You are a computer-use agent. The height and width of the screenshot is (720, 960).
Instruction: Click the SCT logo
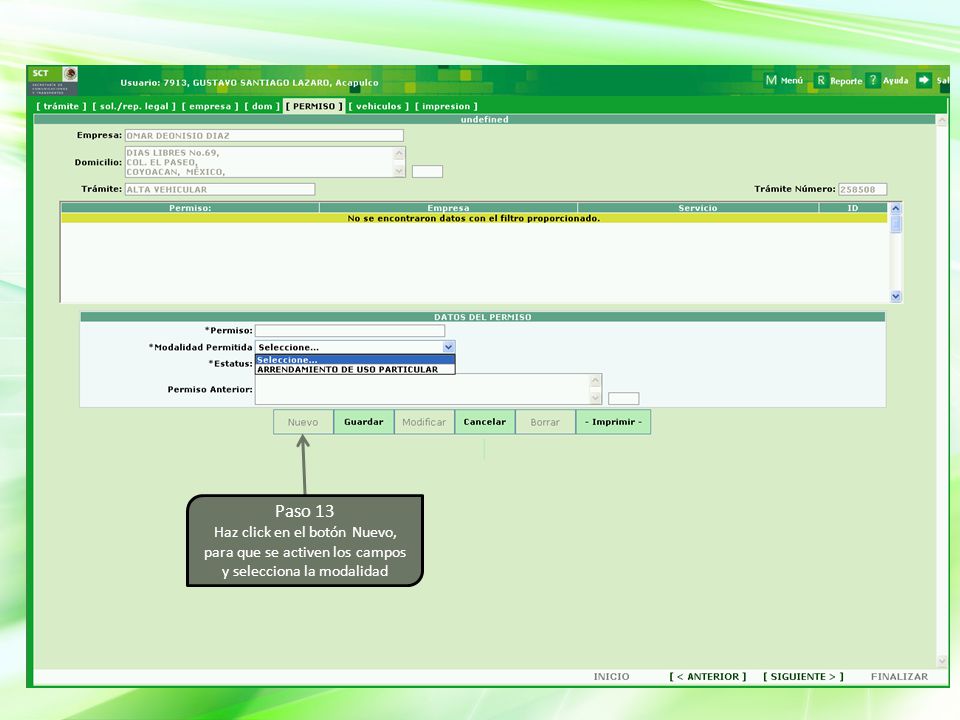pyautogui.click(x=53, y=80)
